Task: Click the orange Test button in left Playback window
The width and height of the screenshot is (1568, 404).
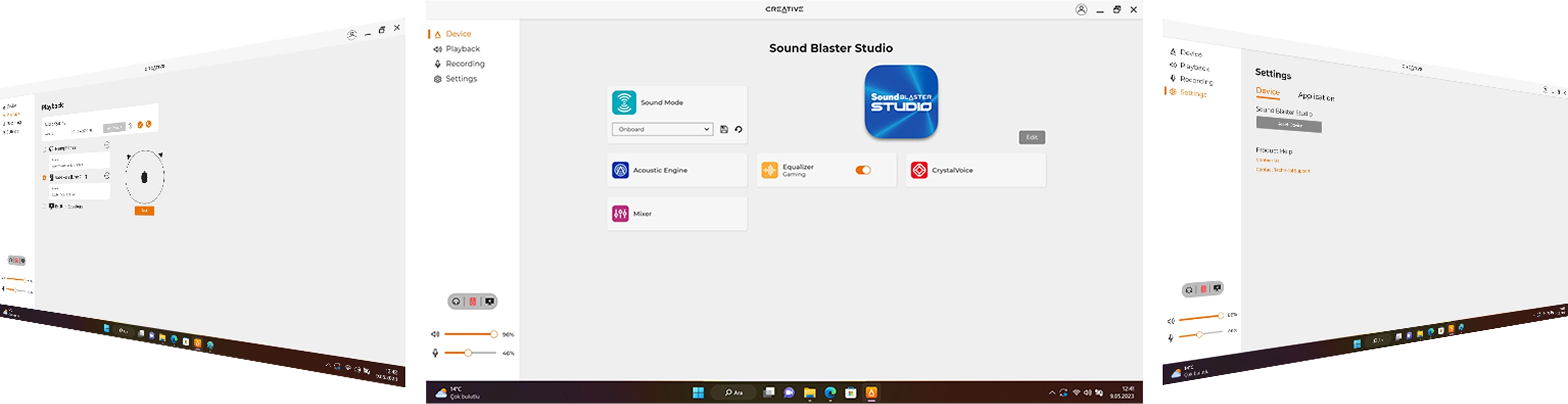Action: pos(144,210)
